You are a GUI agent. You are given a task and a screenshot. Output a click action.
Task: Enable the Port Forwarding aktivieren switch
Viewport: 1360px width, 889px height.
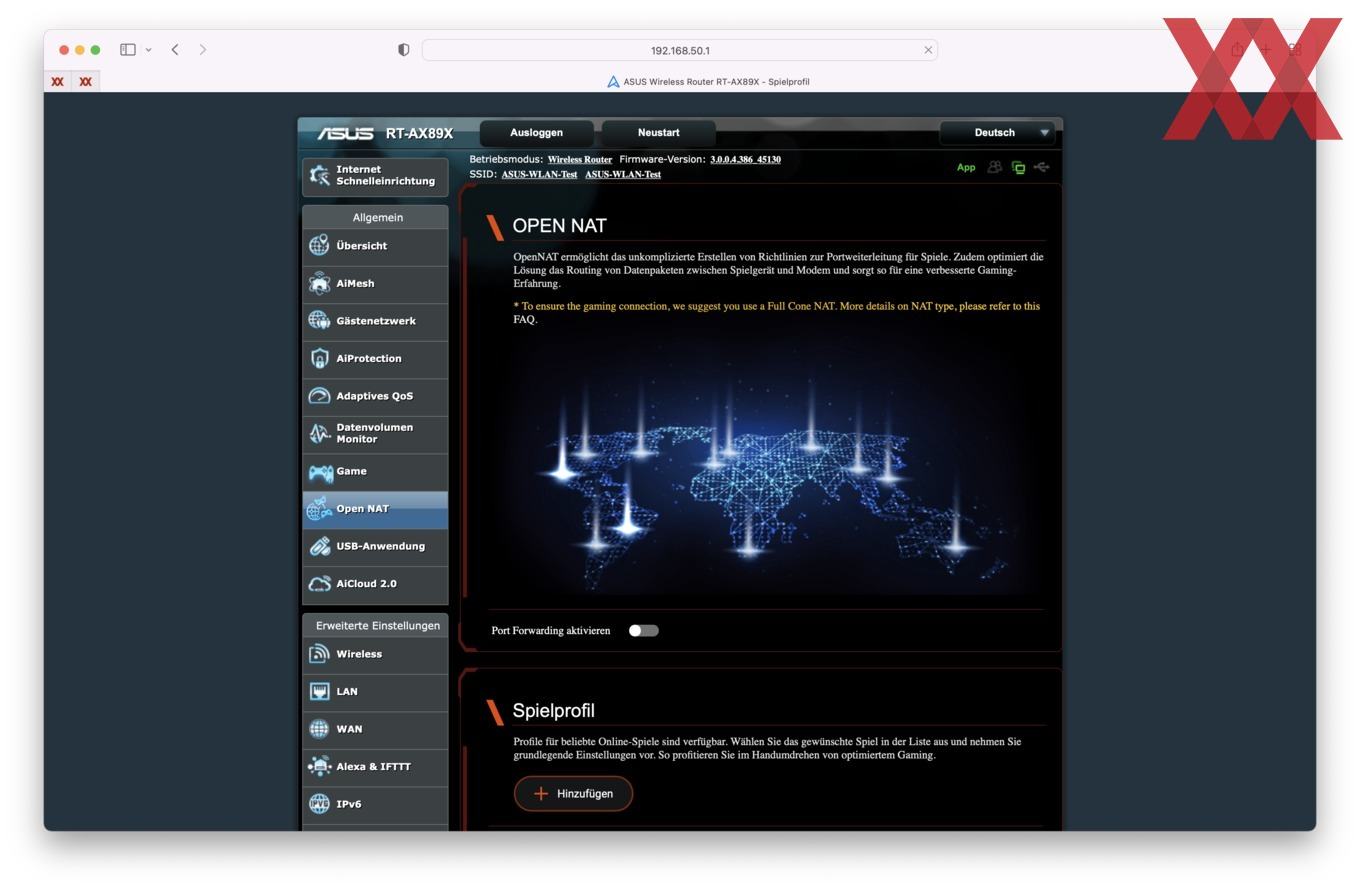(643, 631)
